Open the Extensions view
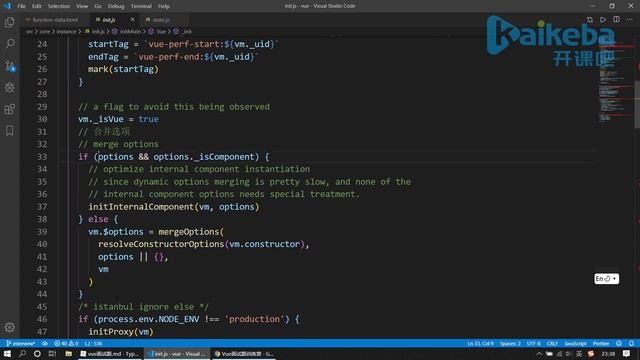Image resolution: width=640 pixels, height=360 pixels. point(10,109)
